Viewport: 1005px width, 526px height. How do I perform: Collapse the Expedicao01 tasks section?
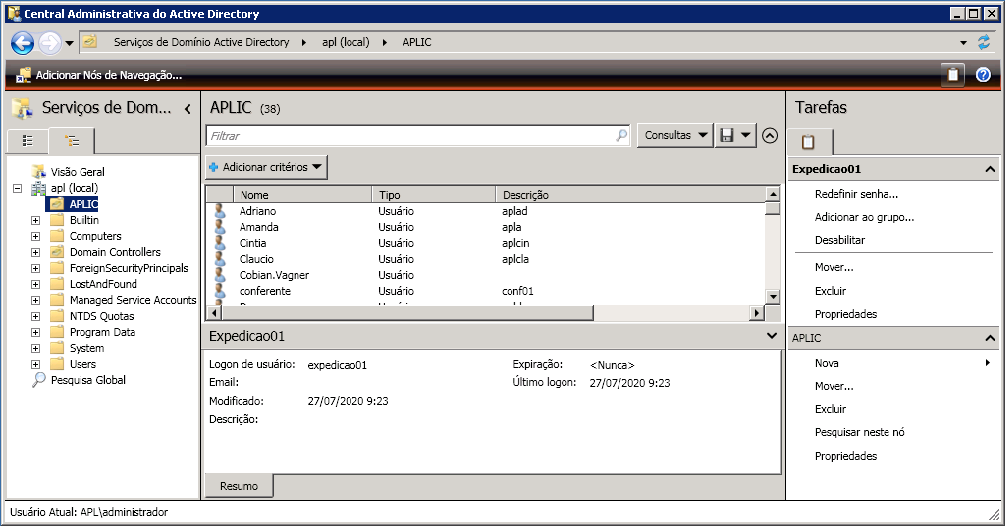[990, 169]
